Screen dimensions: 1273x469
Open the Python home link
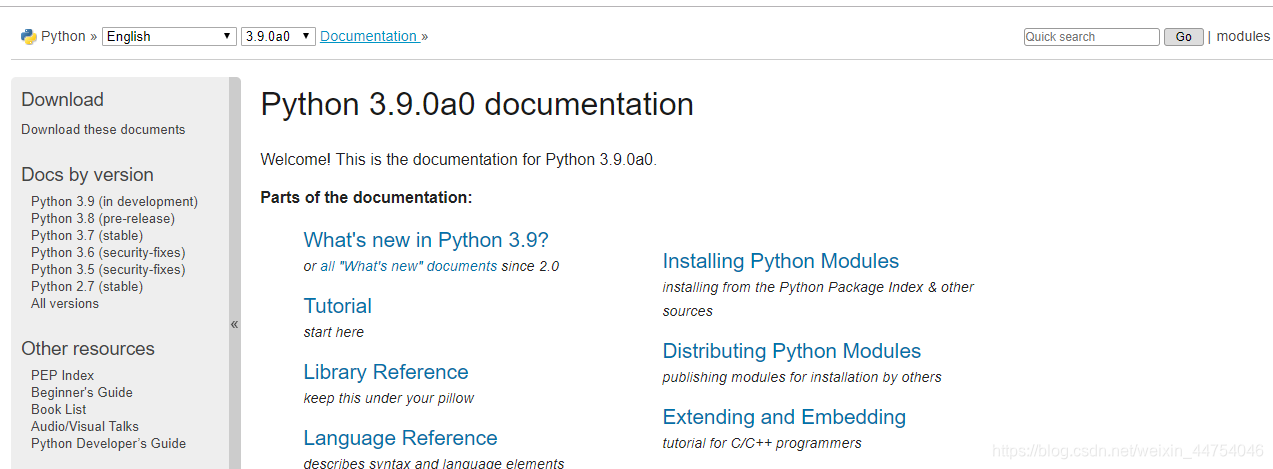point(63,36)
